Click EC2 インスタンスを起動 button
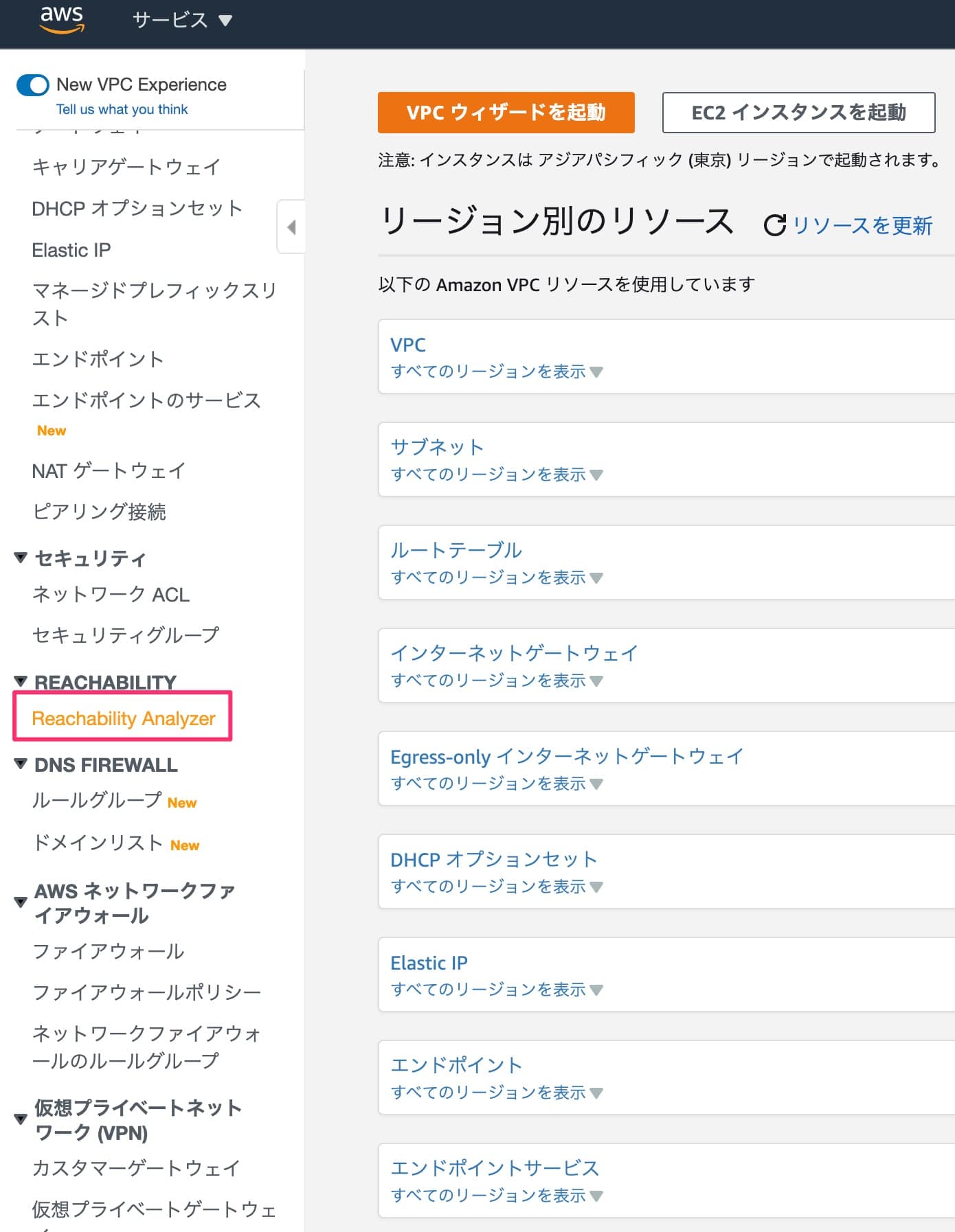Image resolution: width=955 pixels, height=1232 pixels. [798, 113]
